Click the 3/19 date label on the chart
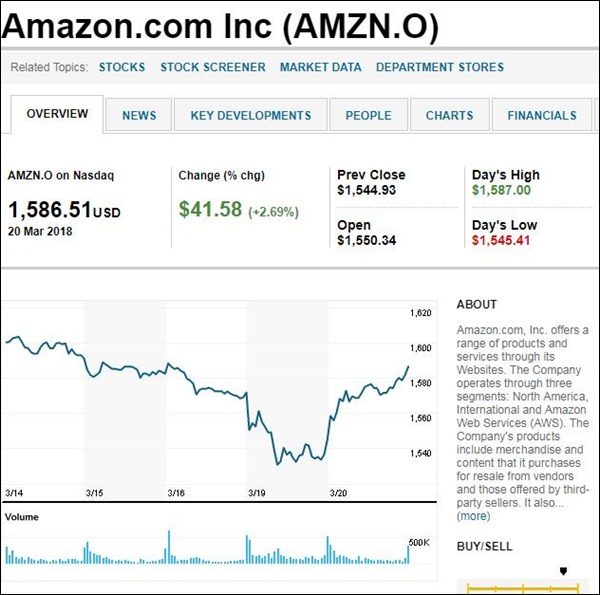600x595 pixels. pyautogui.click(x=257, y=493)
